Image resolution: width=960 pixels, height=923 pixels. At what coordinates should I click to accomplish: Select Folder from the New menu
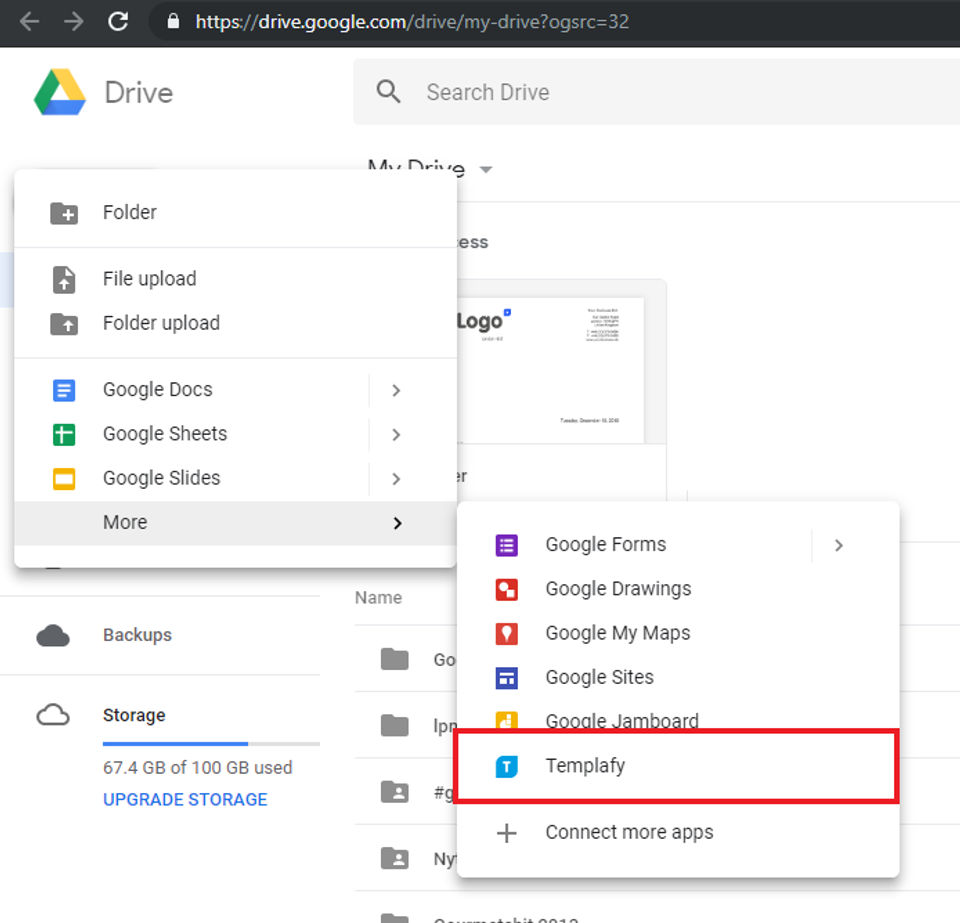click(236, 212)
